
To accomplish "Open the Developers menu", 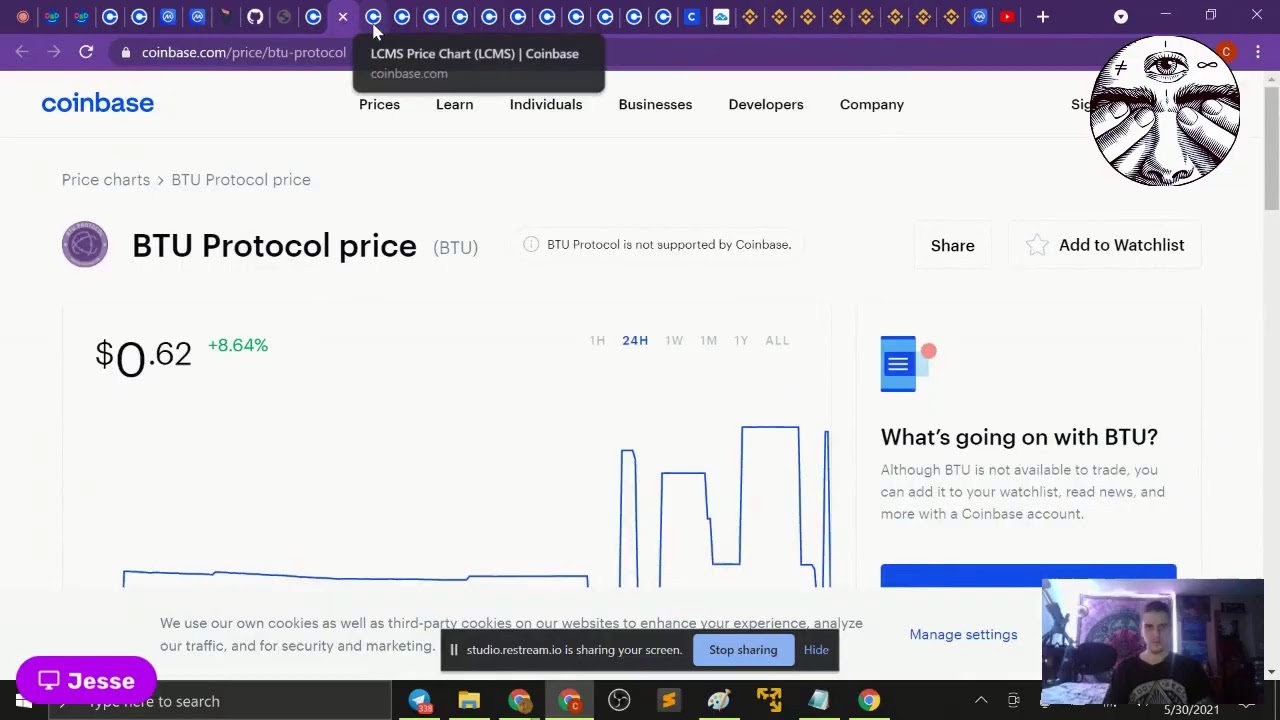I will [766, 104].
